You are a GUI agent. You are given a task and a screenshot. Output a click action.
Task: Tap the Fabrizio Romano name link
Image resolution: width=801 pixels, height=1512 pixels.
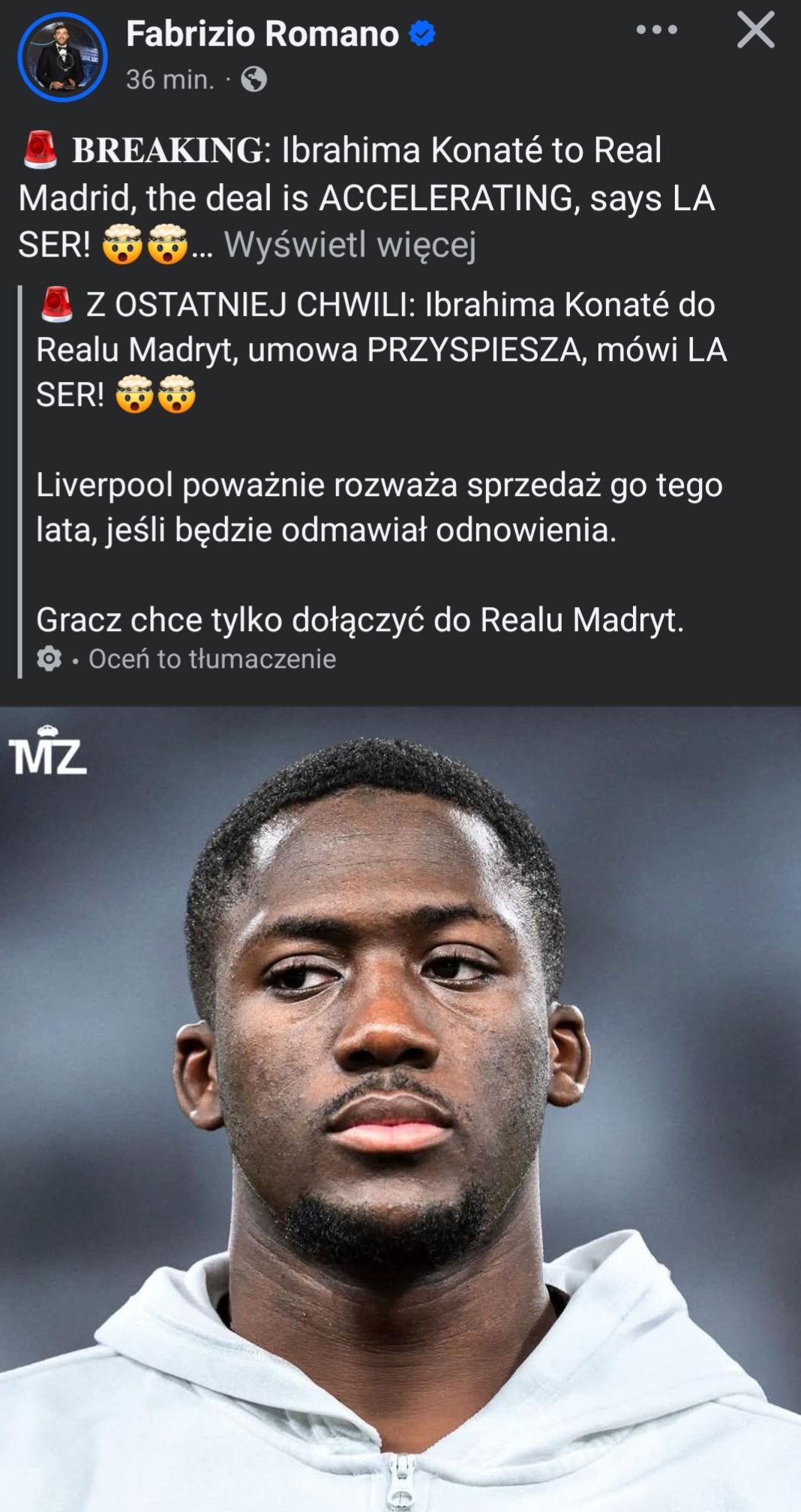262,34
